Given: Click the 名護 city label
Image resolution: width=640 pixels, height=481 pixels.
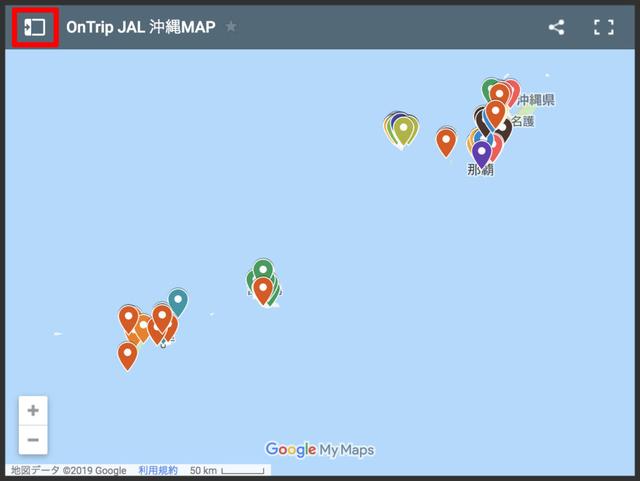Looking at the screenshot, I should 523,121.
